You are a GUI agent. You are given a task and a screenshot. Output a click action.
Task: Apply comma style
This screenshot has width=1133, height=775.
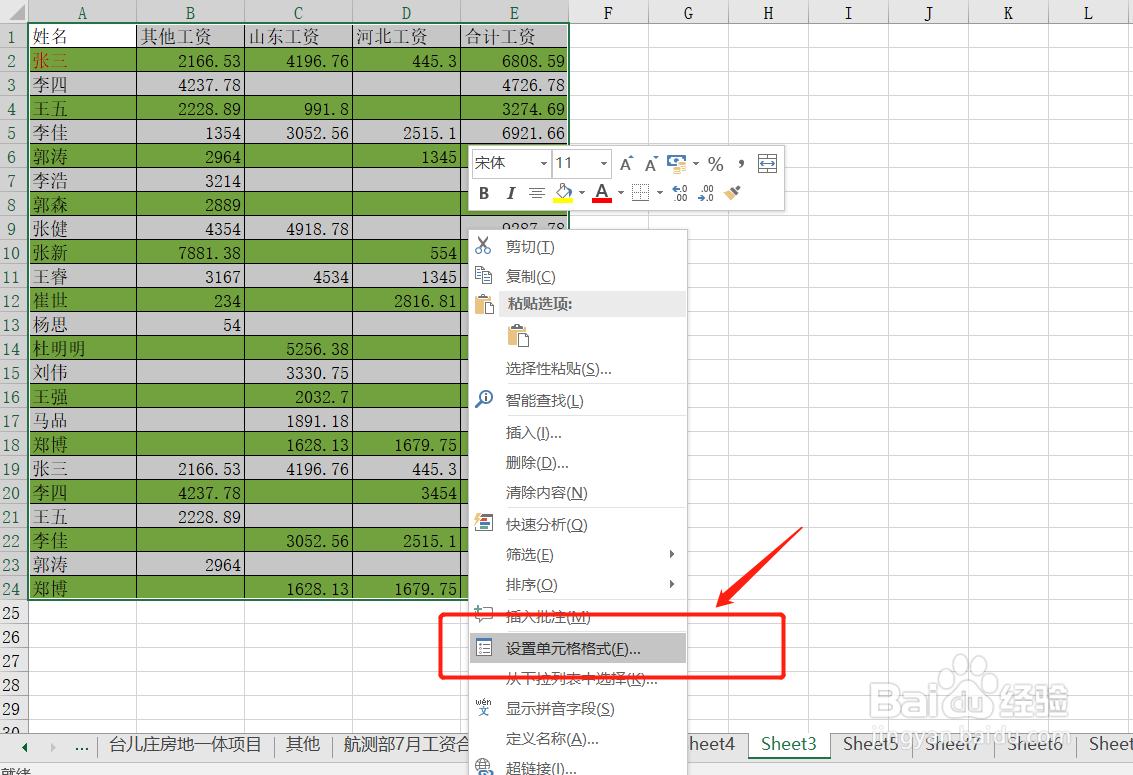(x=741, y=164)
